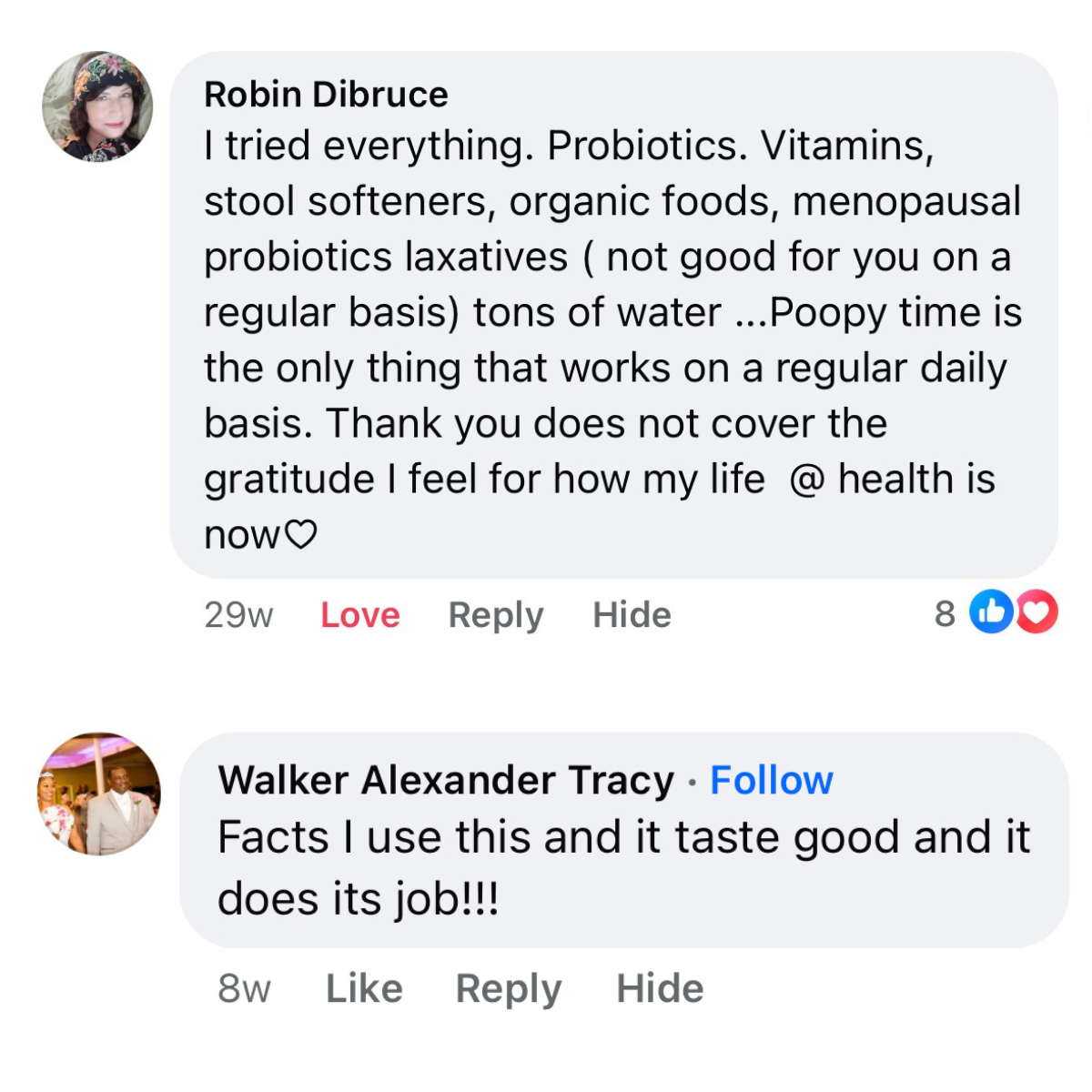Like Walker's comment using the Like link
1092x1092 pixels.
363,987
